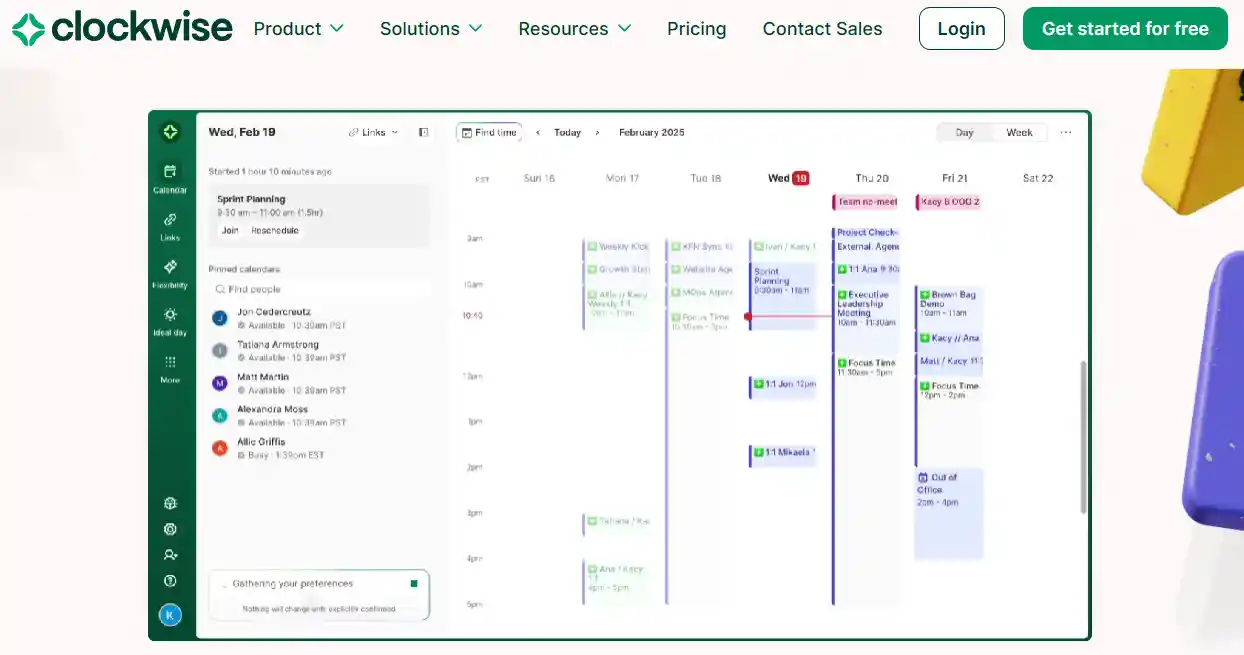Image resolution: width=1244 pixels, height=655 pixels.
Task: Open the help question-mark icon
Action: click(x=170, y=581)
